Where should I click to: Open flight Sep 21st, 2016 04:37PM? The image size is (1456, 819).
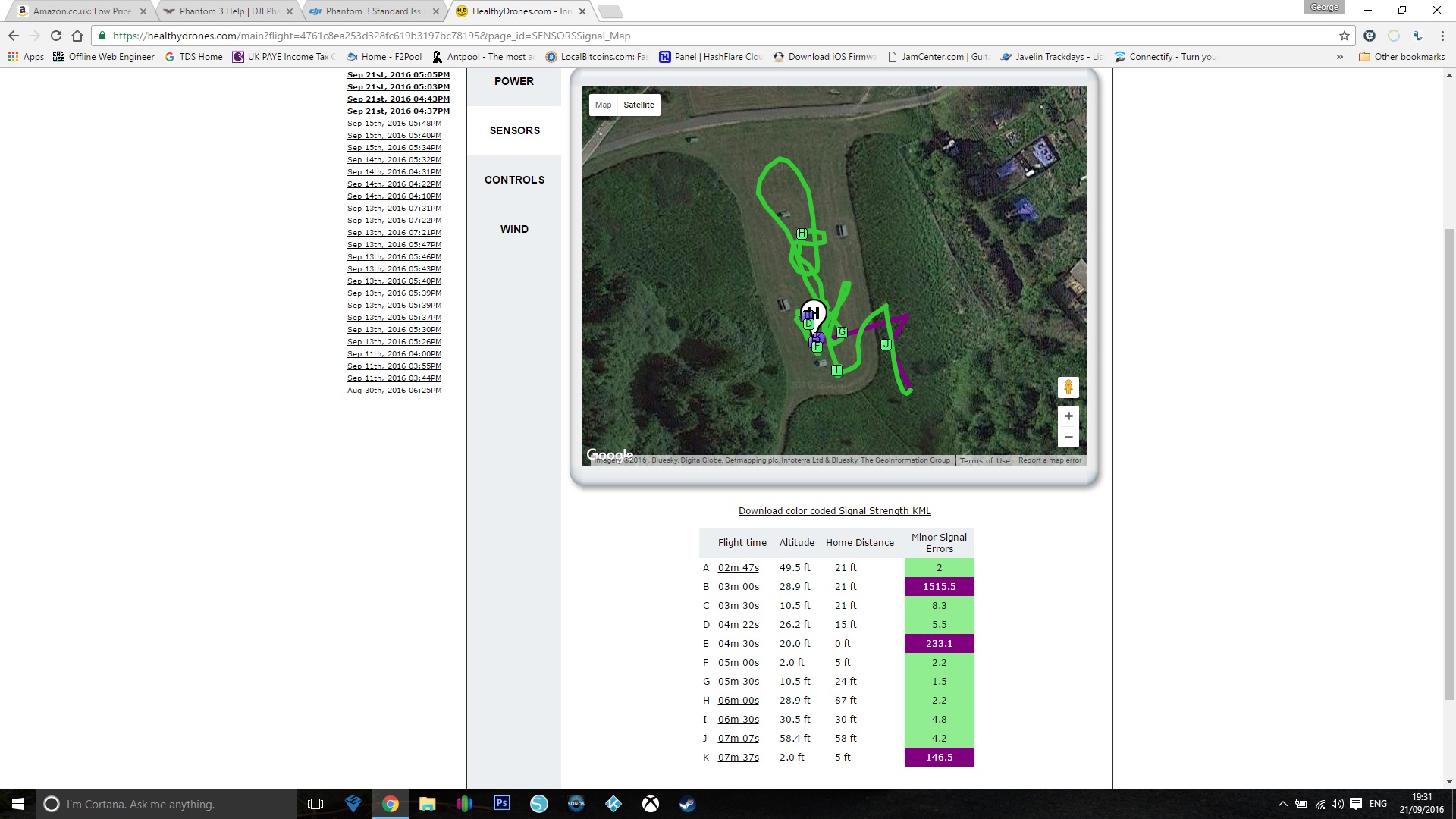[398, 111]
